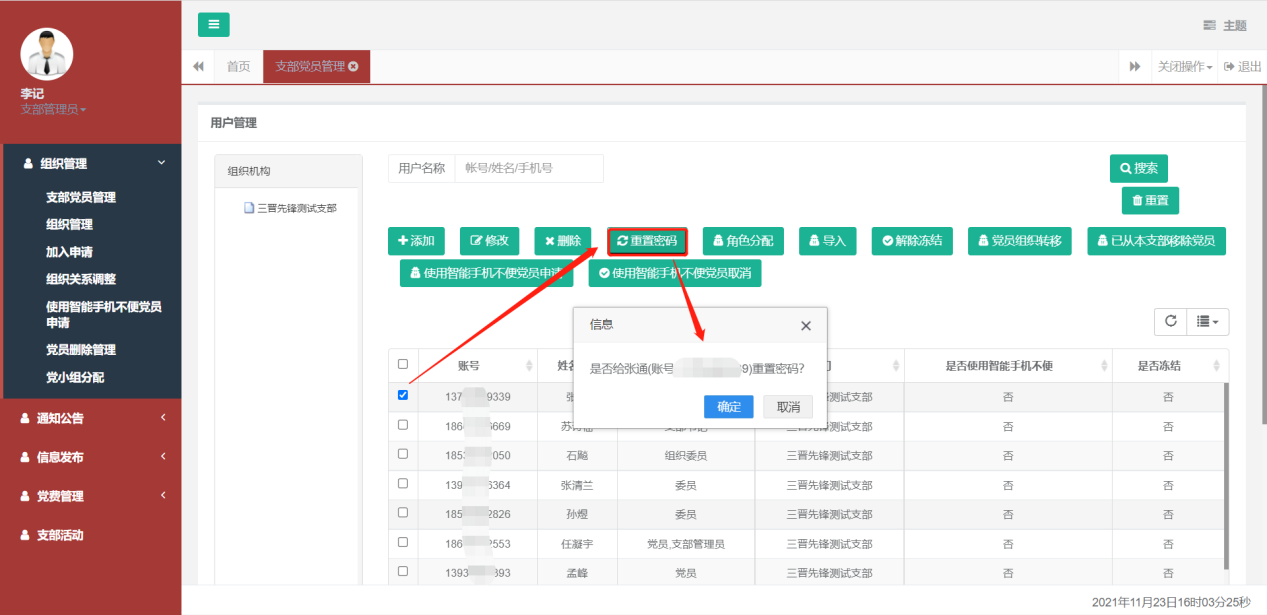Close the 信息 dialog with X icon
The image size is (1267, 615).
tap(806, 325)
